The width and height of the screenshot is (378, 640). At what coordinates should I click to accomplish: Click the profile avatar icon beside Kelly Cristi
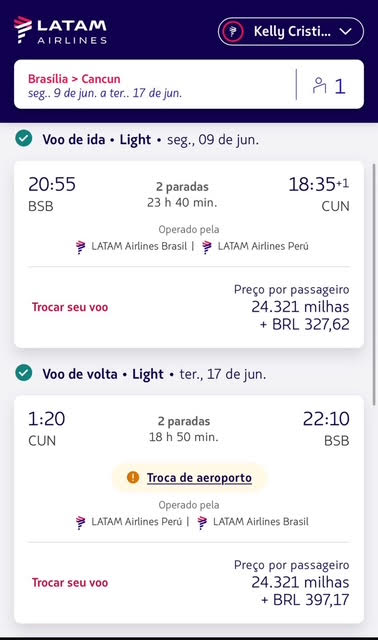tap(233, 31)
